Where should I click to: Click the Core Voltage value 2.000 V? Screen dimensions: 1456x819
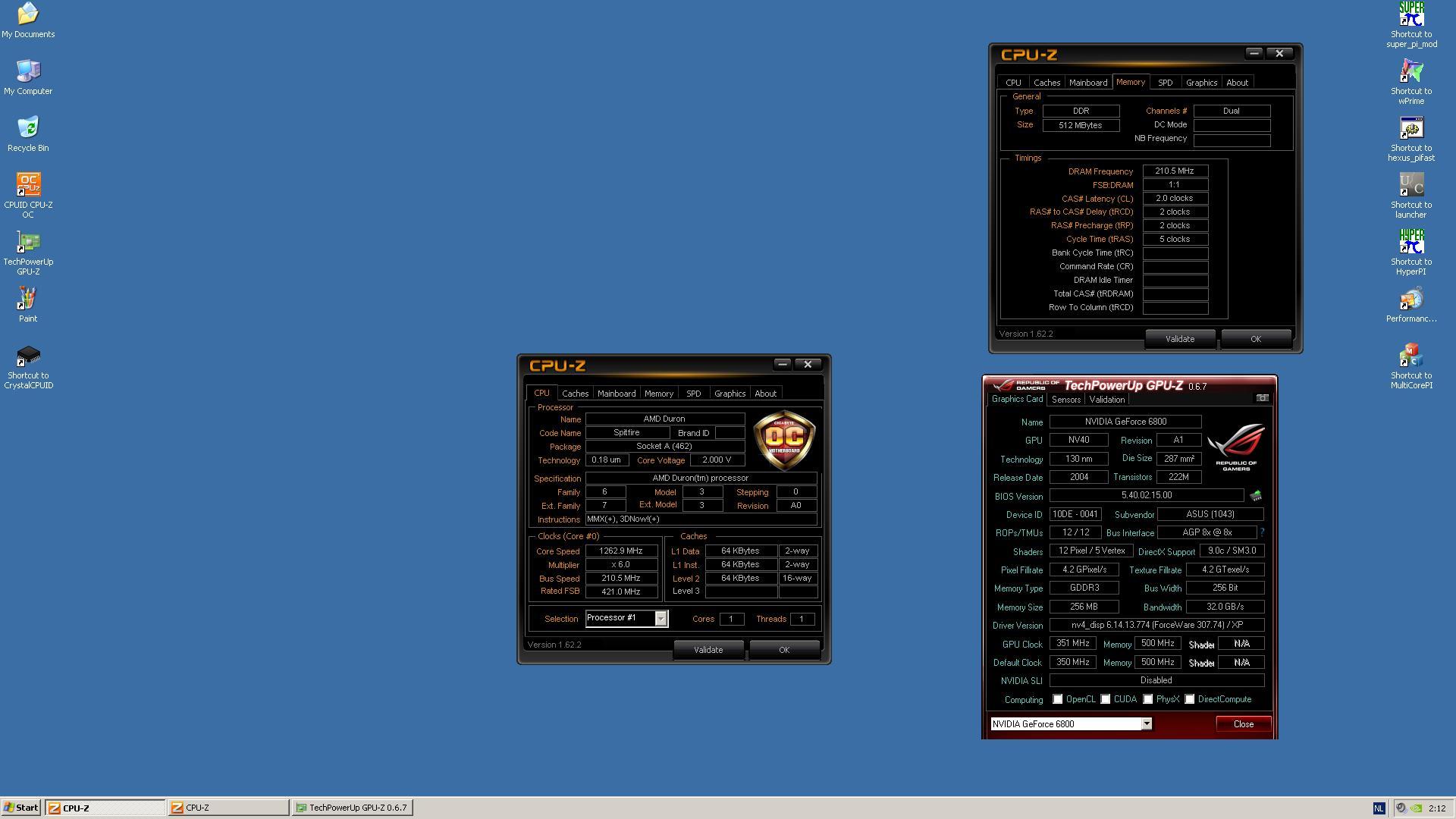click(717, 460)
